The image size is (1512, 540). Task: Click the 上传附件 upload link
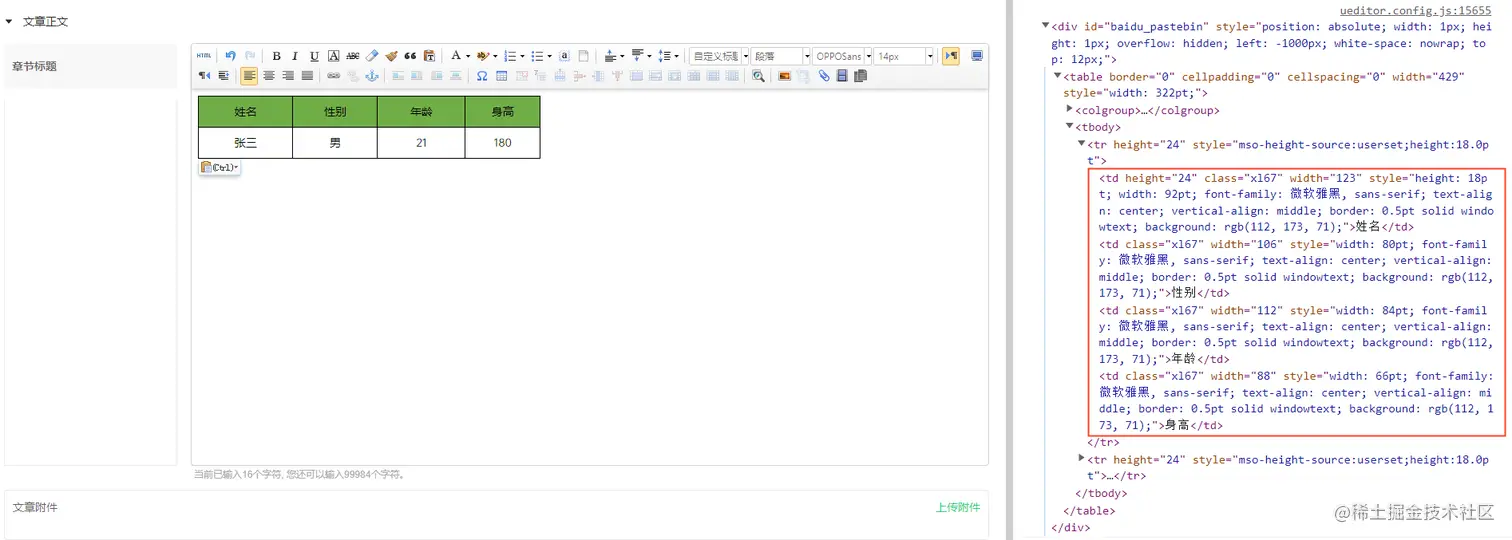[958, 507]
